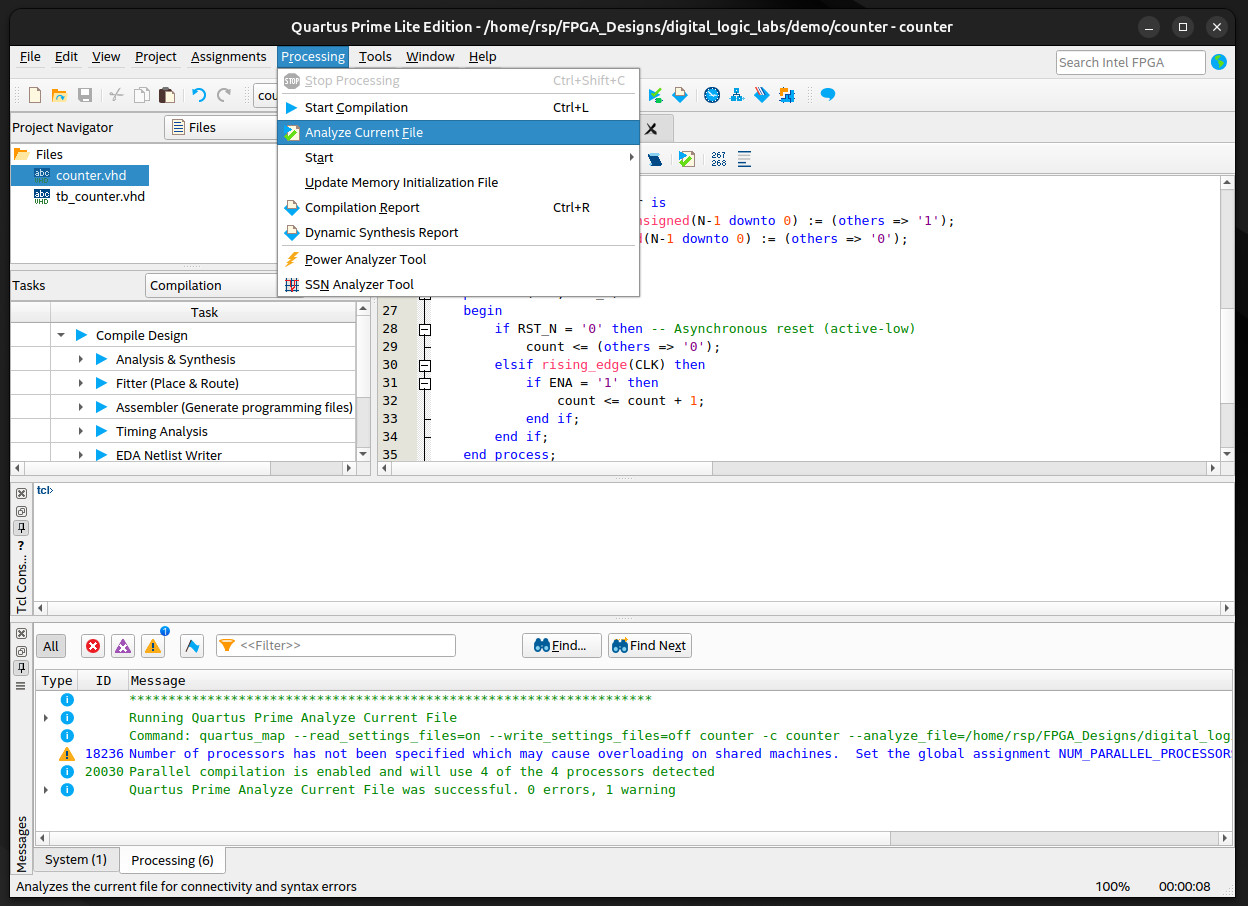Select Start Compilation from the Processing menu
Viewport: 1248px width, 906px height.
click(x=356, y=107)
